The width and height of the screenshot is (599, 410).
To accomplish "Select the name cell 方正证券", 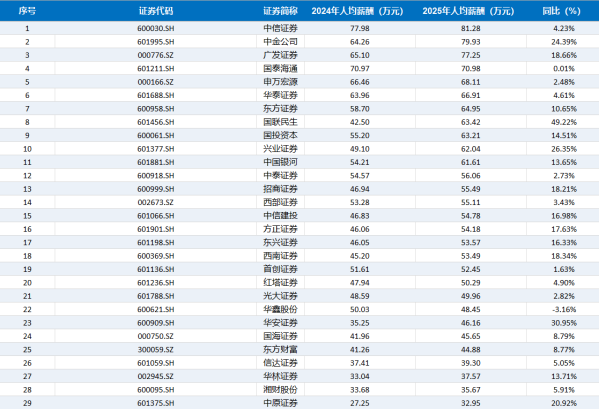I will (x=280, y=229).
